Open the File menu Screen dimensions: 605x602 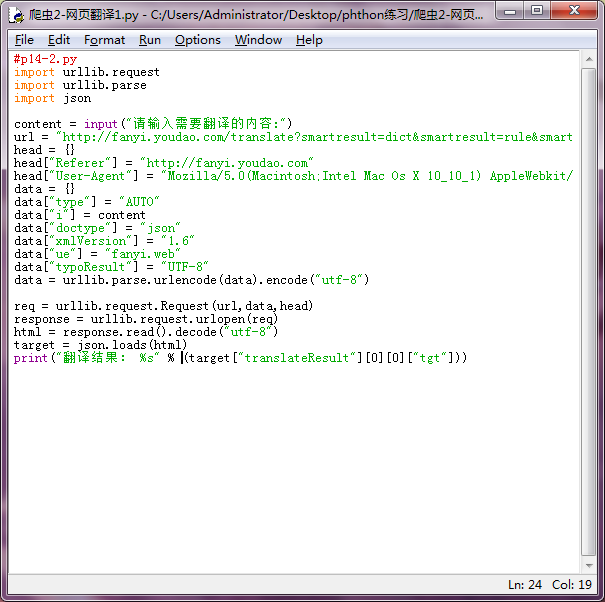point(24,40)
